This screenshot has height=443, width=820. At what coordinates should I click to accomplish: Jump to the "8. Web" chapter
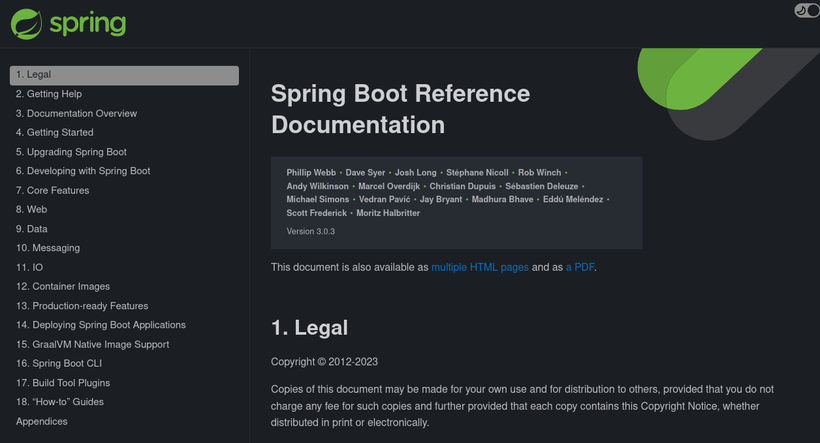pos(31,209)
